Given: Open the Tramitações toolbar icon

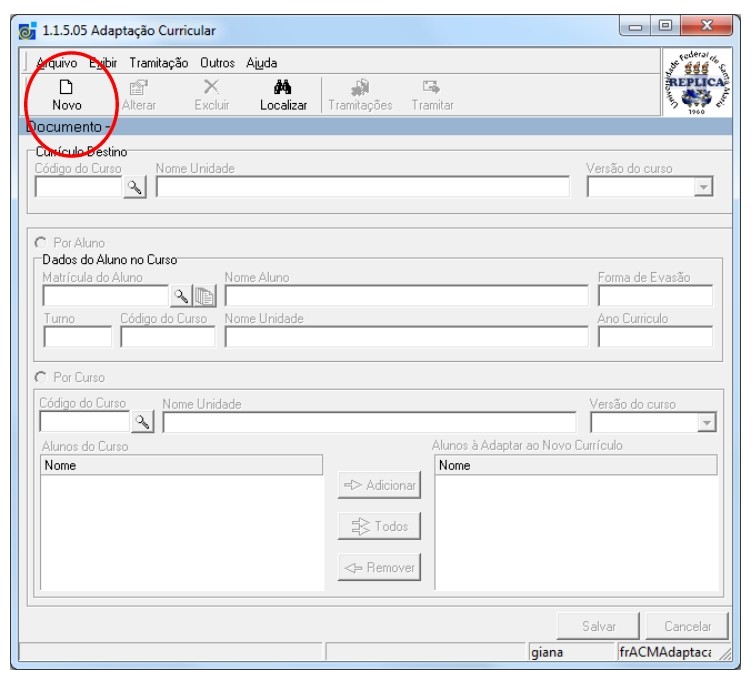Looking at the screenshot, I should point(360,88).
